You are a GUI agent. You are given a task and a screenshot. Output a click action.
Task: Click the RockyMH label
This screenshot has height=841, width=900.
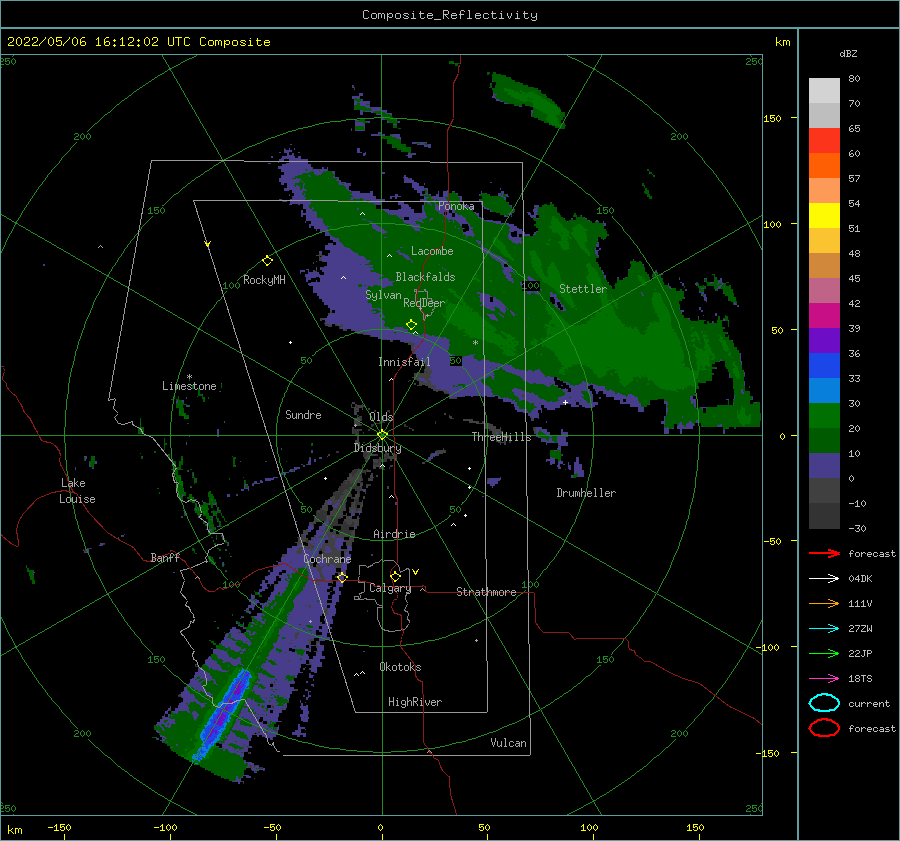[x=264, y=280]
